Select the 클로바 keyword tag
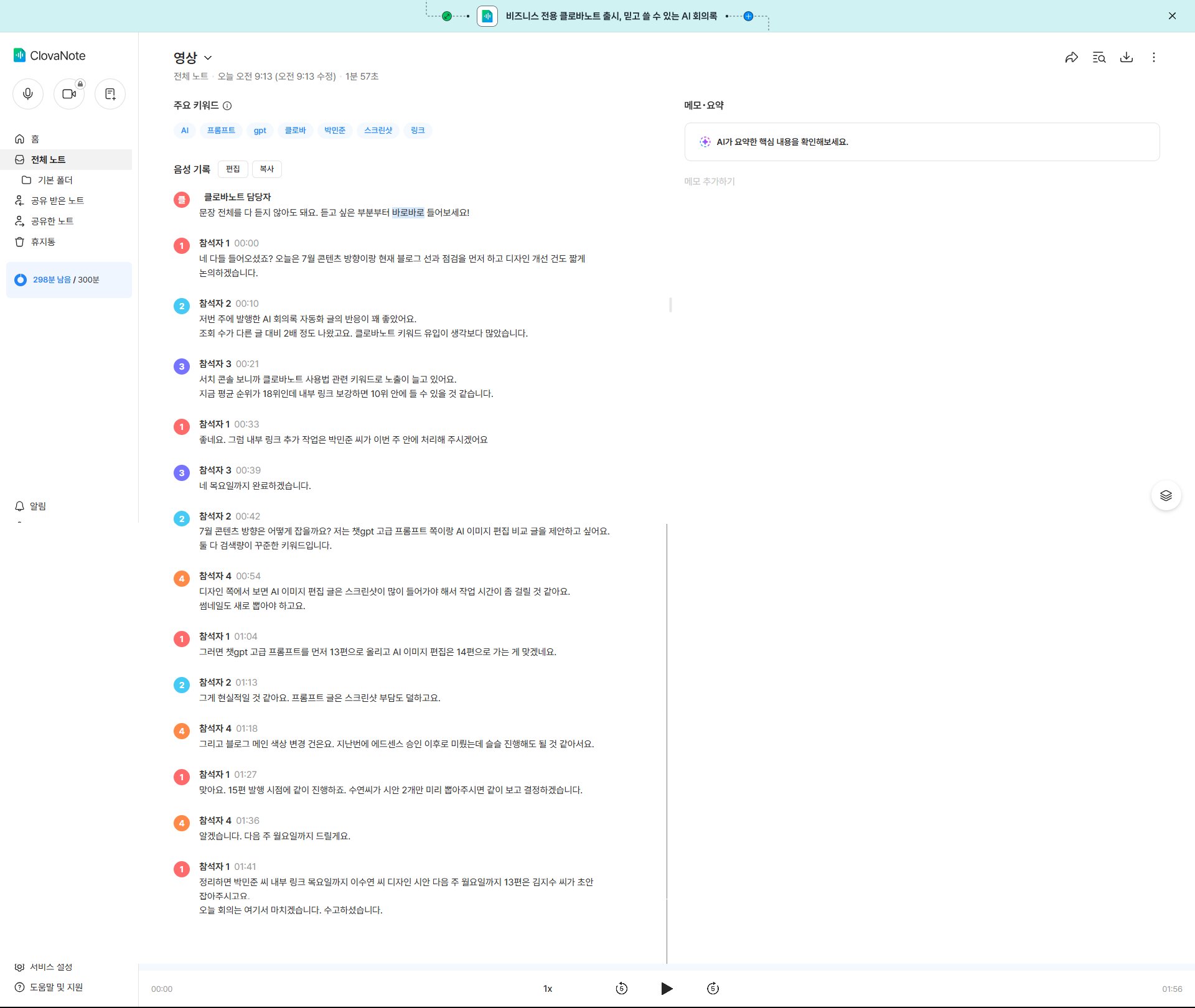Screen dimensions: 1195x1008 click(295, 130)
